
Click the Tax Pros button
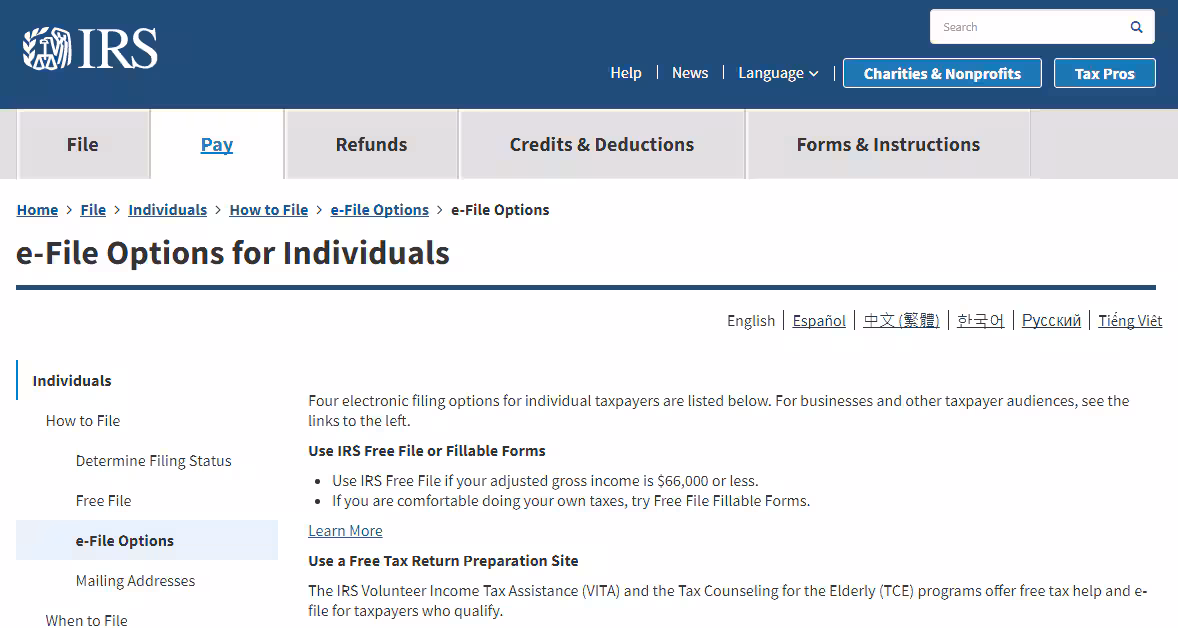click(1104, 74)
